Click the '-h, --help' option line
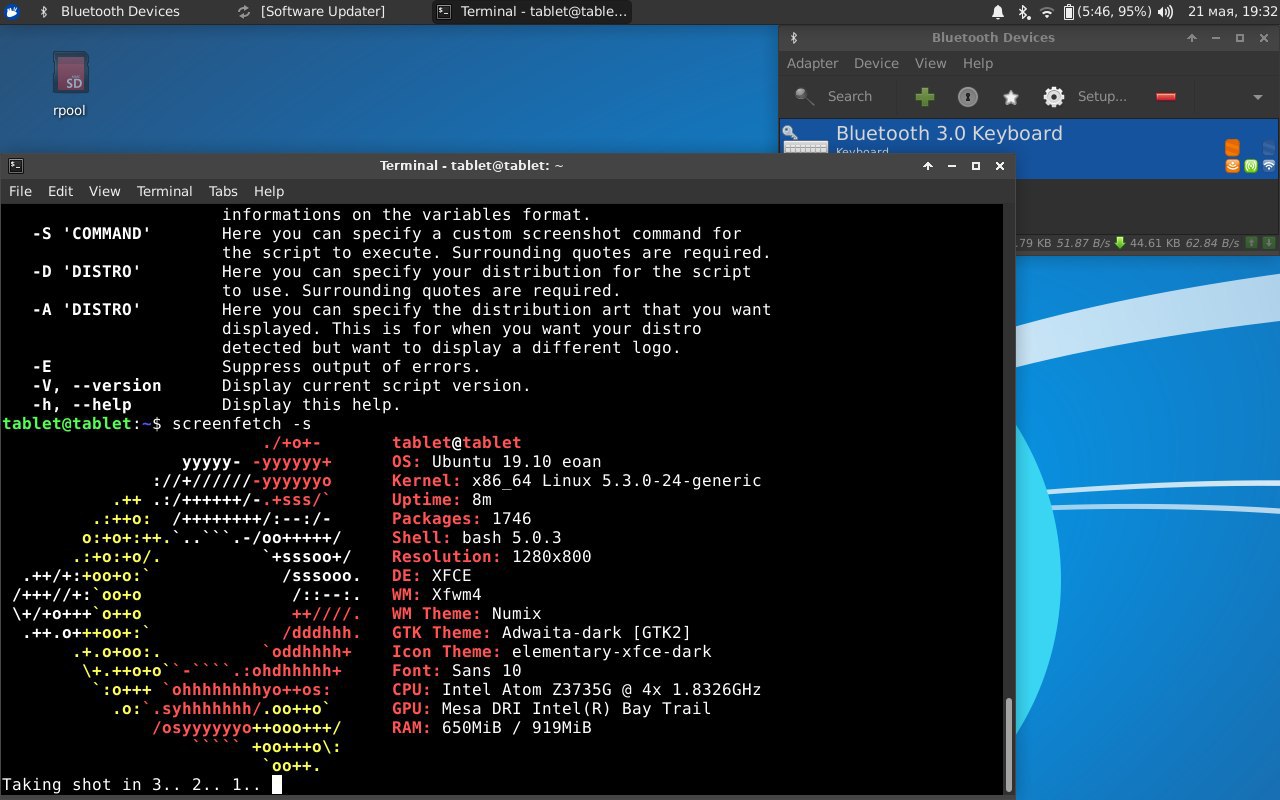The image size is (1280, 800). [216, 405]
